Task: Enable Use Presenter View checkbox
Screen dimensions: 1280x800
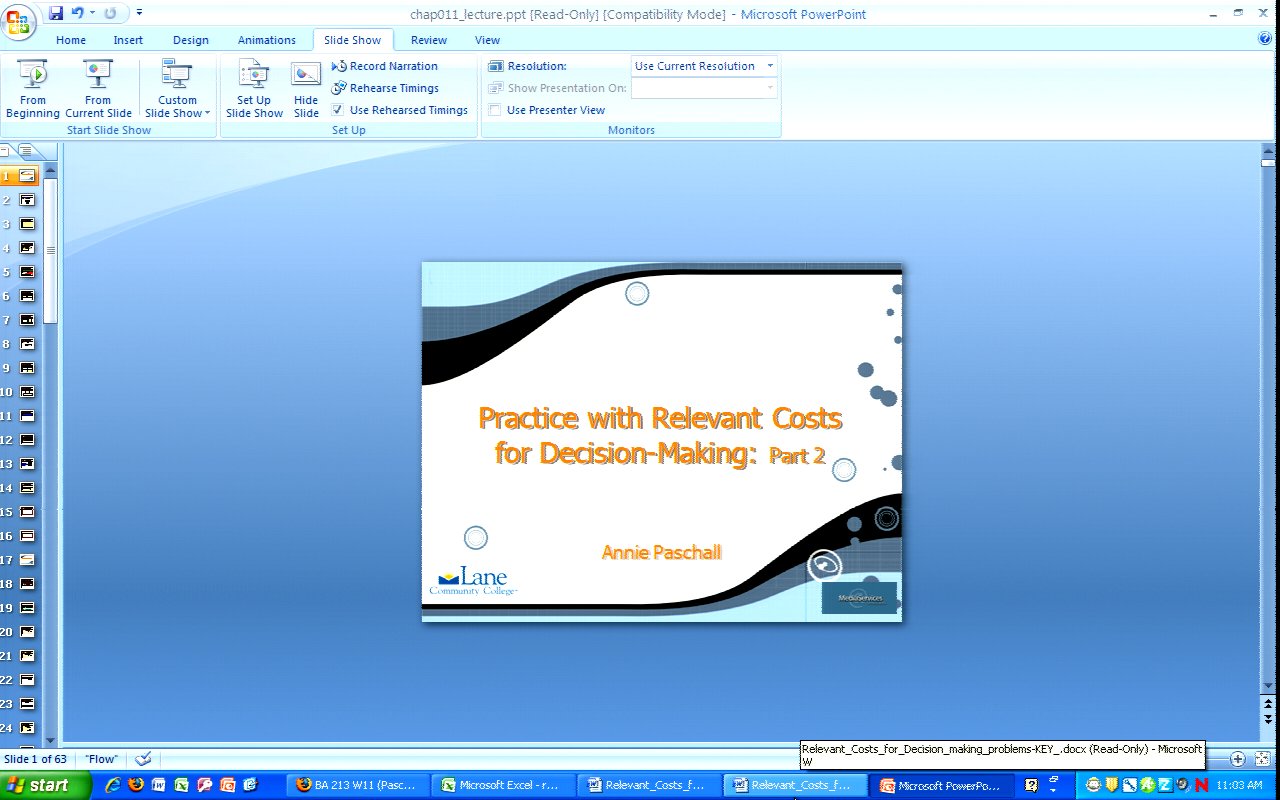Action: coord(495,110)
